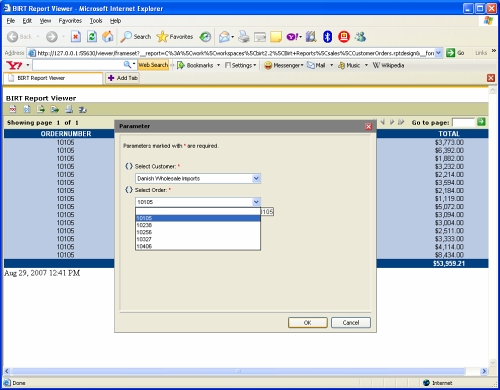
Task: Click OK in the Parameter dialog
Action: [x=307, y=322]
